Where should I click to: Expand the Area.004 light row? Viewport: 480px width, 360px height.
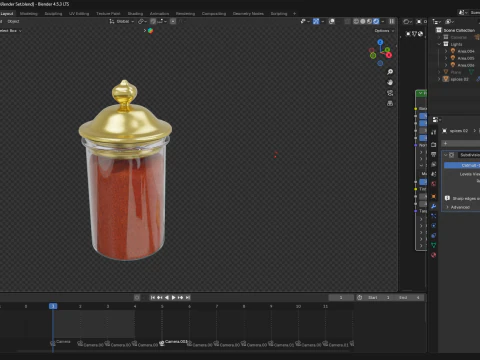(x=446, y=51)
